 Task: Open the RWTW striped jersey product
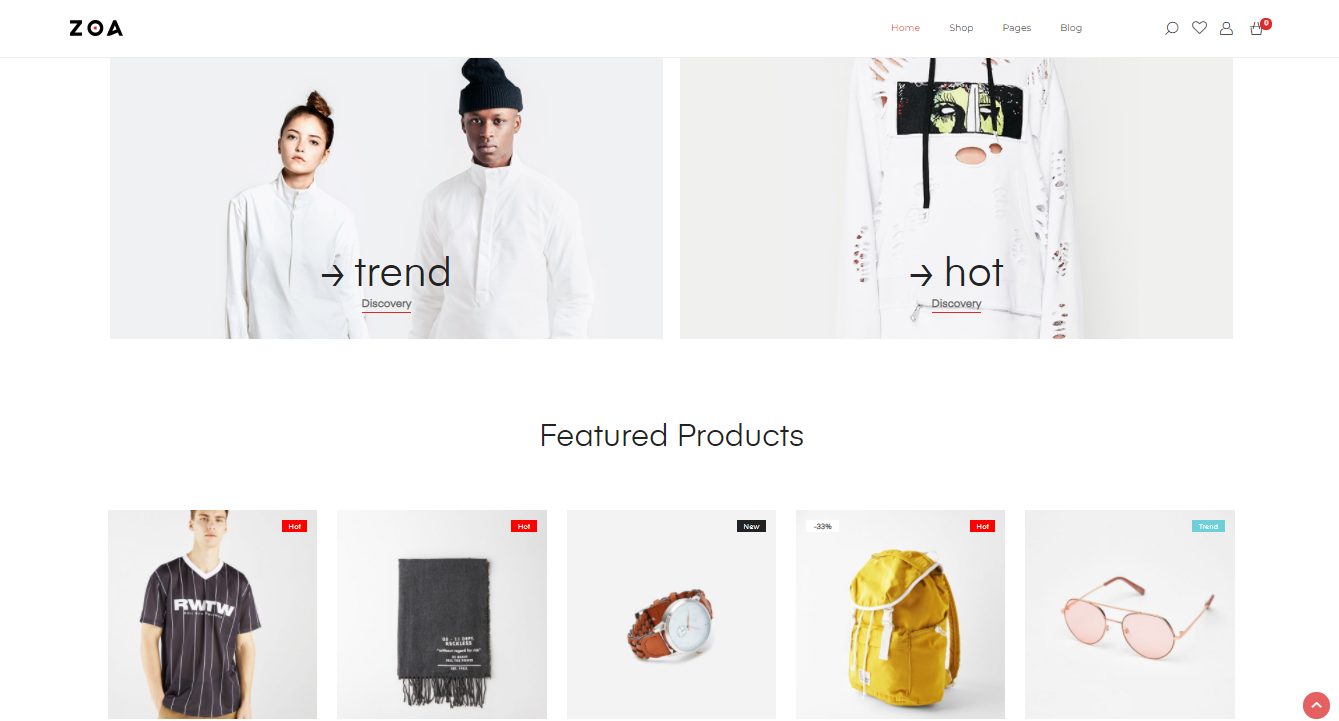point(212,614)
